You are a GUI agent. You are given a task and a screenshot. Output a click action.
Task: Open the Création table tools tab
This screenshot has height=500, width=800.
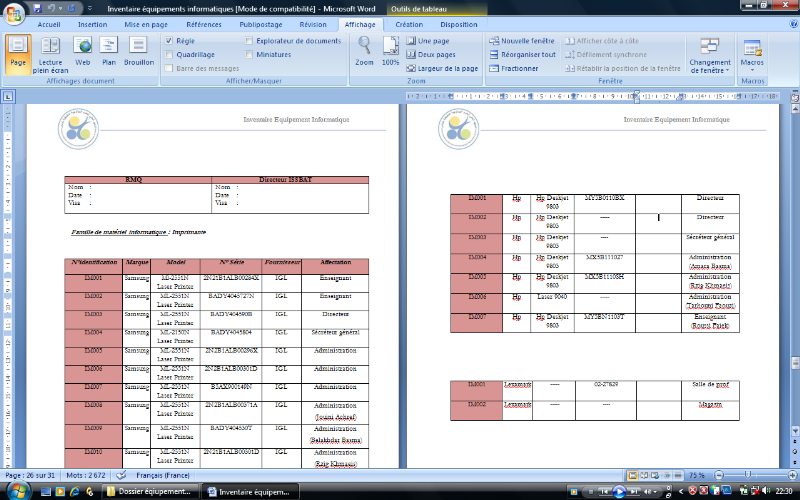pos(409,24)
